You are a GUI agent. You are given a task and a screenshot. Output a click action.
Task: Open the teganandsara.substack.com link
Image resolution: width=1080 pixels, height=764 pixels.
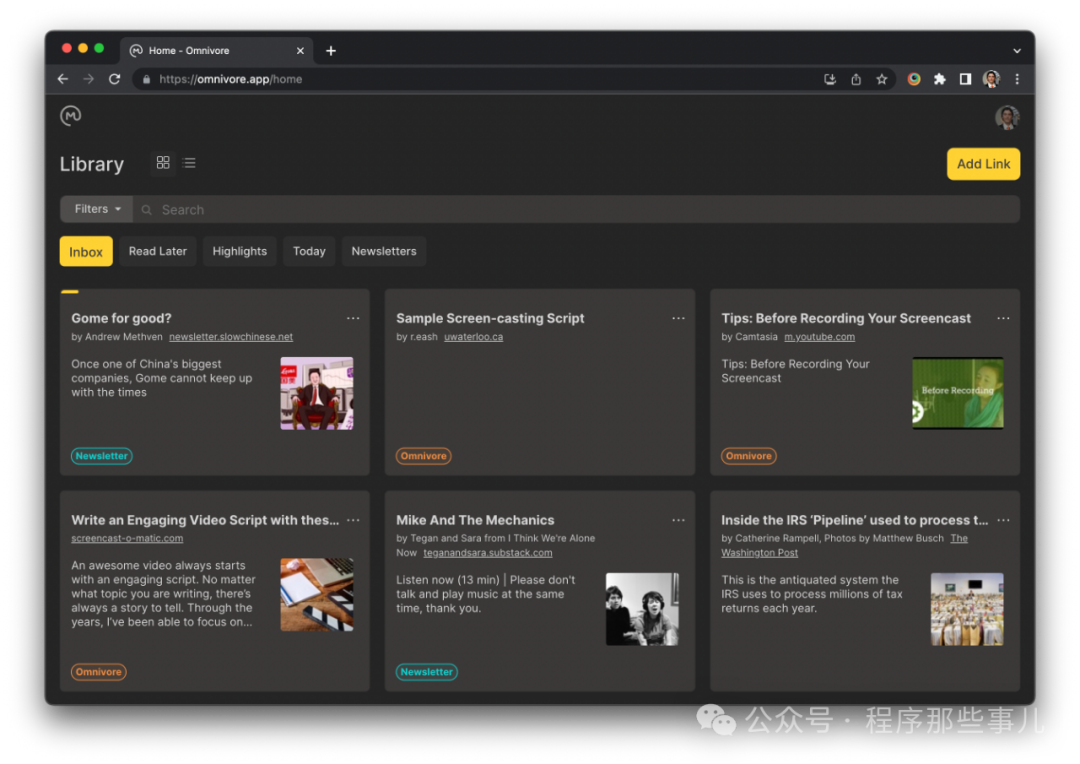tap(488, 553)
